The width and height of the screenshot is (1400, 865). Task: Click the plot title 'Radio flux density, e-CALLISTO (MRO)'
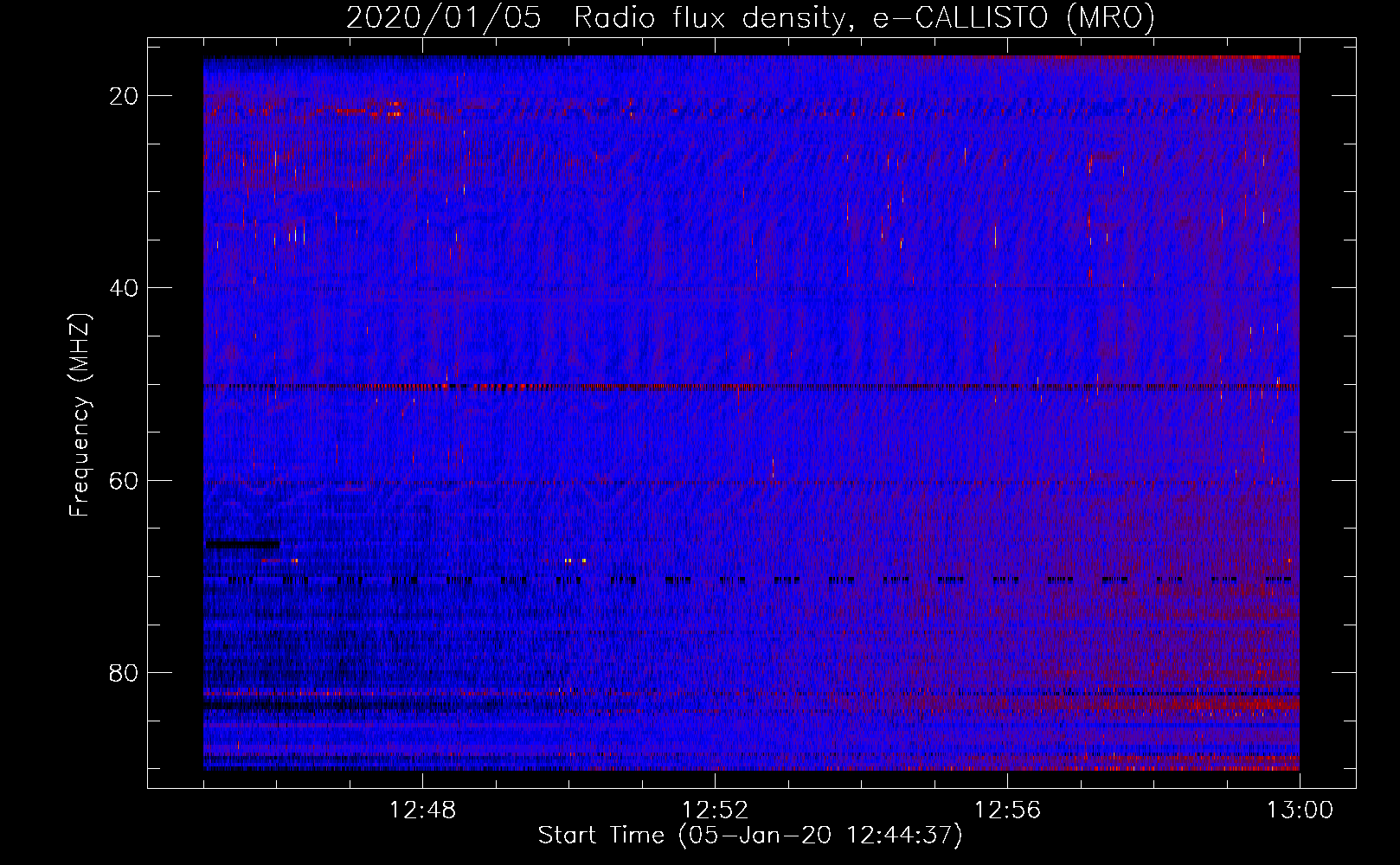(864, 17)
